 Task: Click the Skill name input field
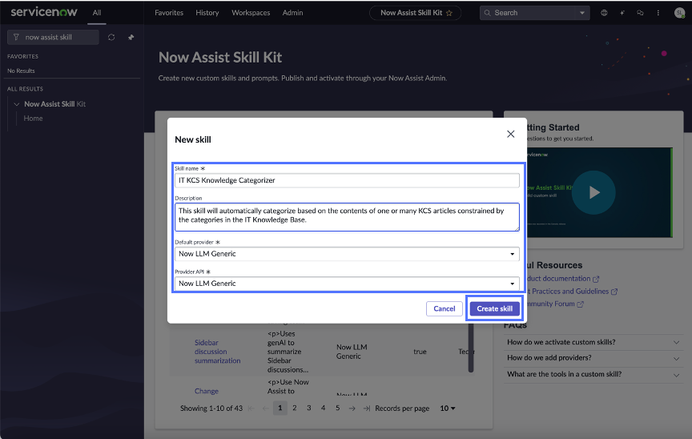point(347,180)
